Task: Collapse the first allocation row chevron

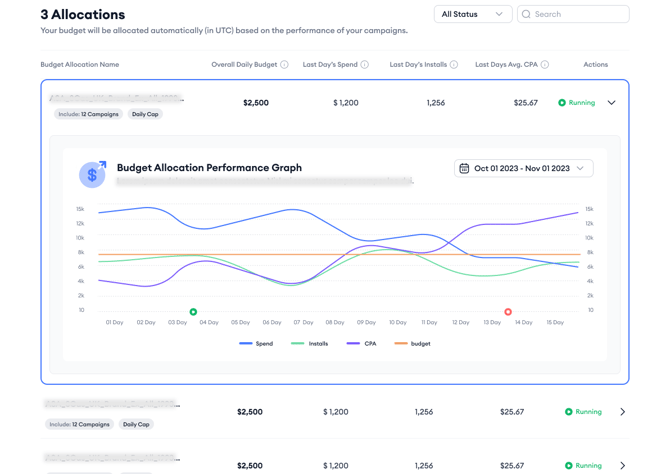Action: (611, 103)
